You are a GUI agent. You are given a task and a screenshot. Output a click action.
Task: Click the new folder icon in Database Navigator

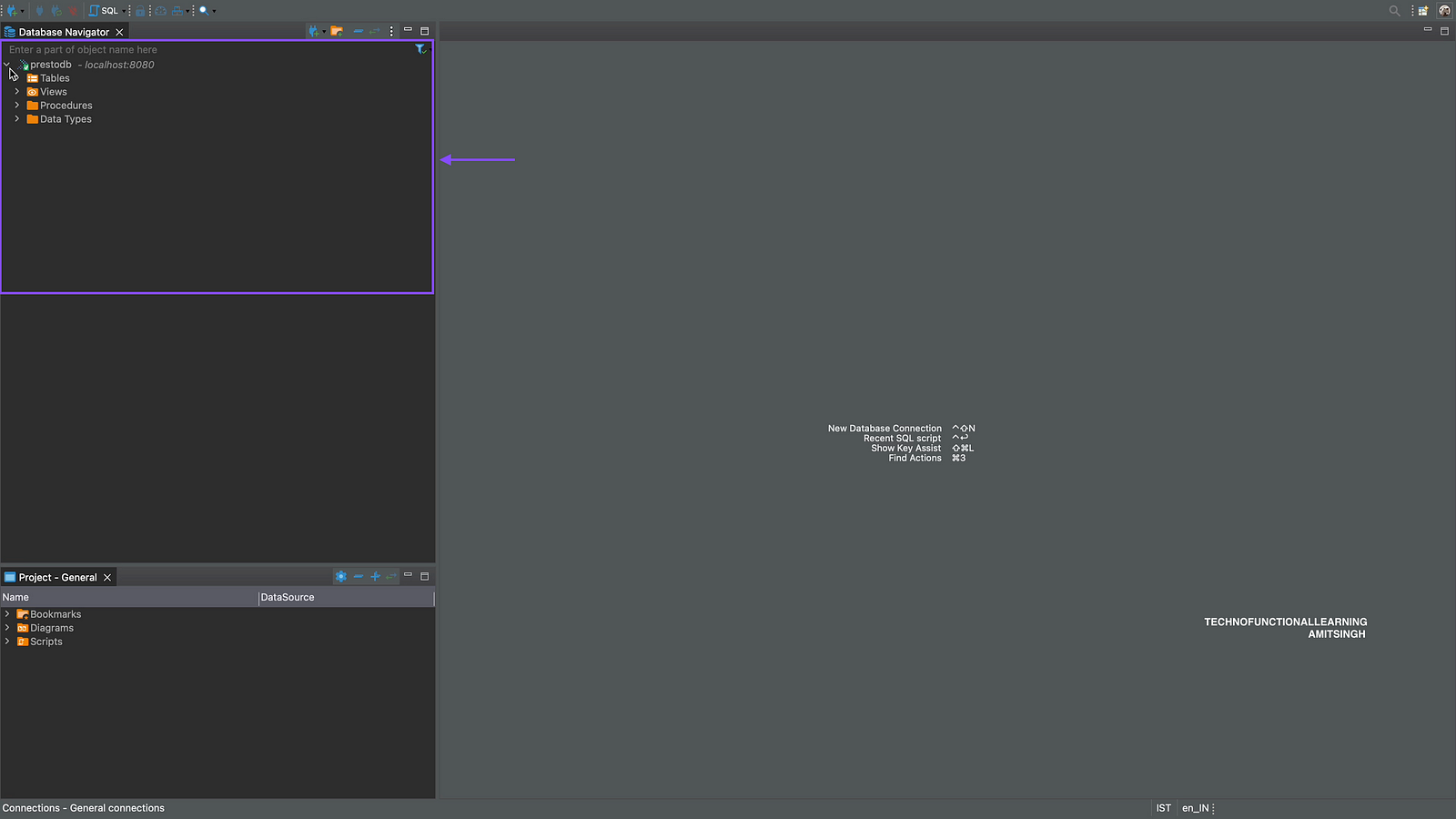coord(337,32)
